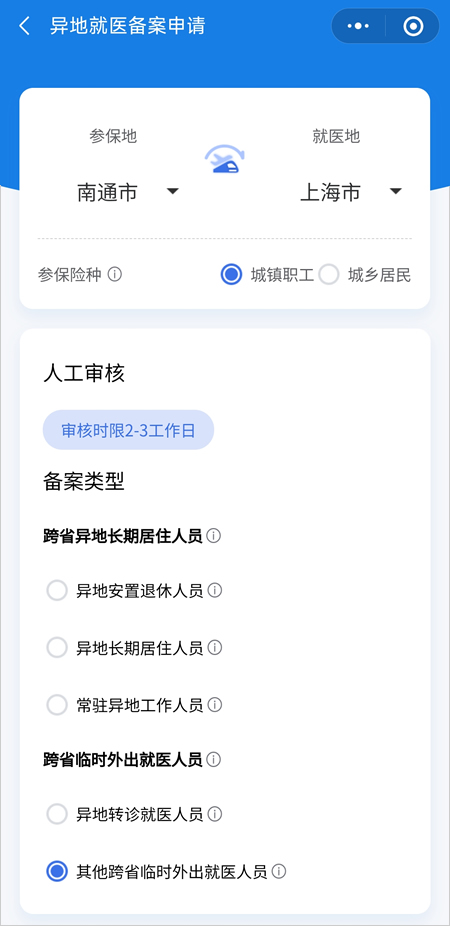Image resolution: width=450 pixels, height=926 pixels.
Task: Show info for 其他跨省临时外出就医人员
Action: click(x=279, y=871)
